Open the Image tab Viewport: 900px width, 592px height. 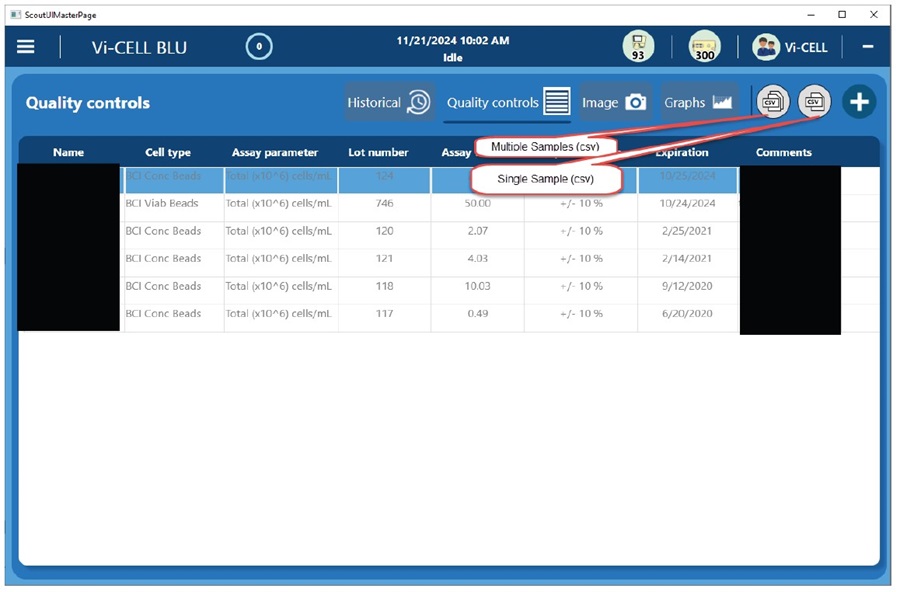click(x=614, y=103)
